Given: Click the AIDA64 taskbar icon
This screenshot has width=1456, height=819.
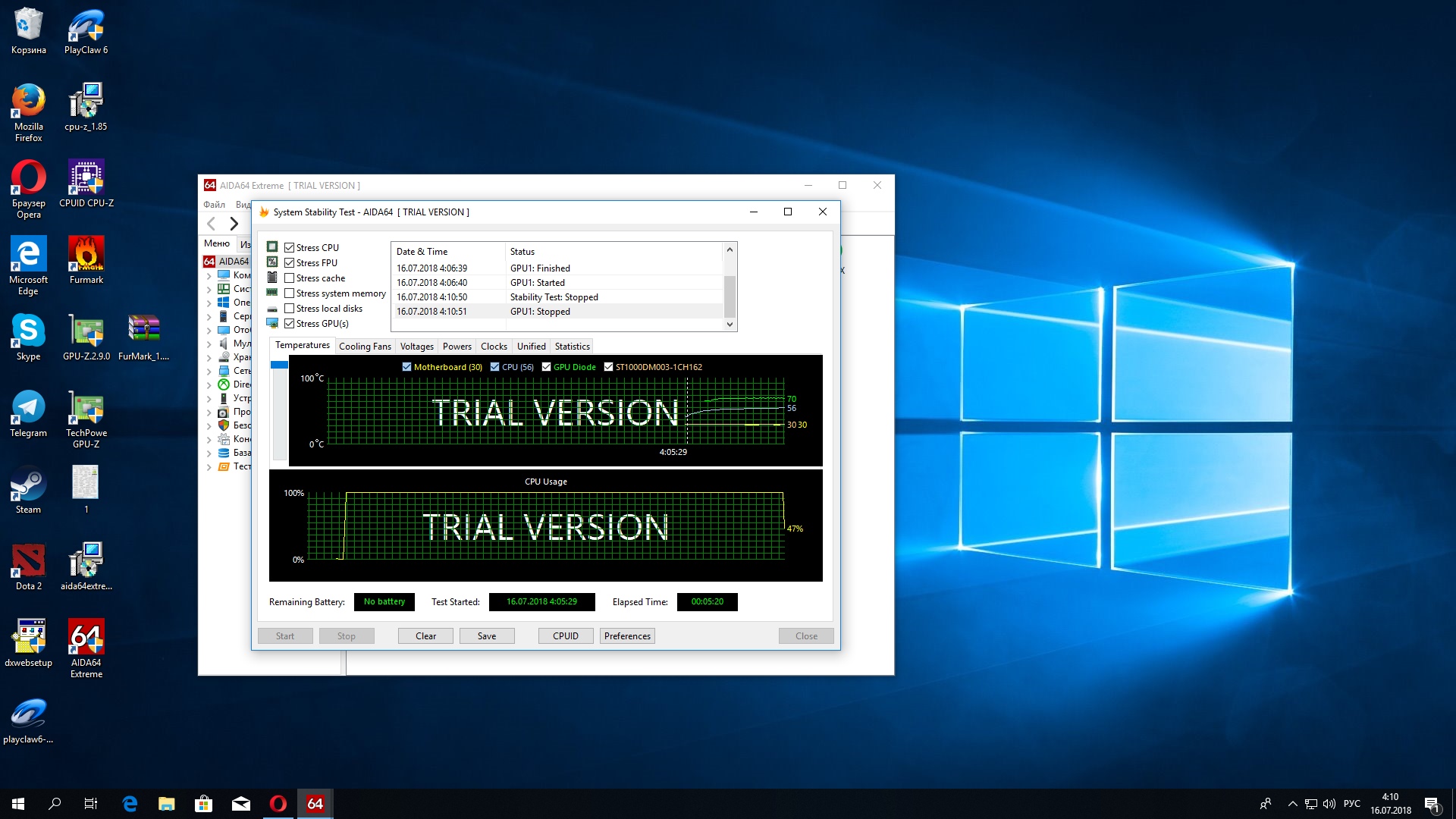Looking at the screenshot, I should pyautogui.click(x=315, y=804).
